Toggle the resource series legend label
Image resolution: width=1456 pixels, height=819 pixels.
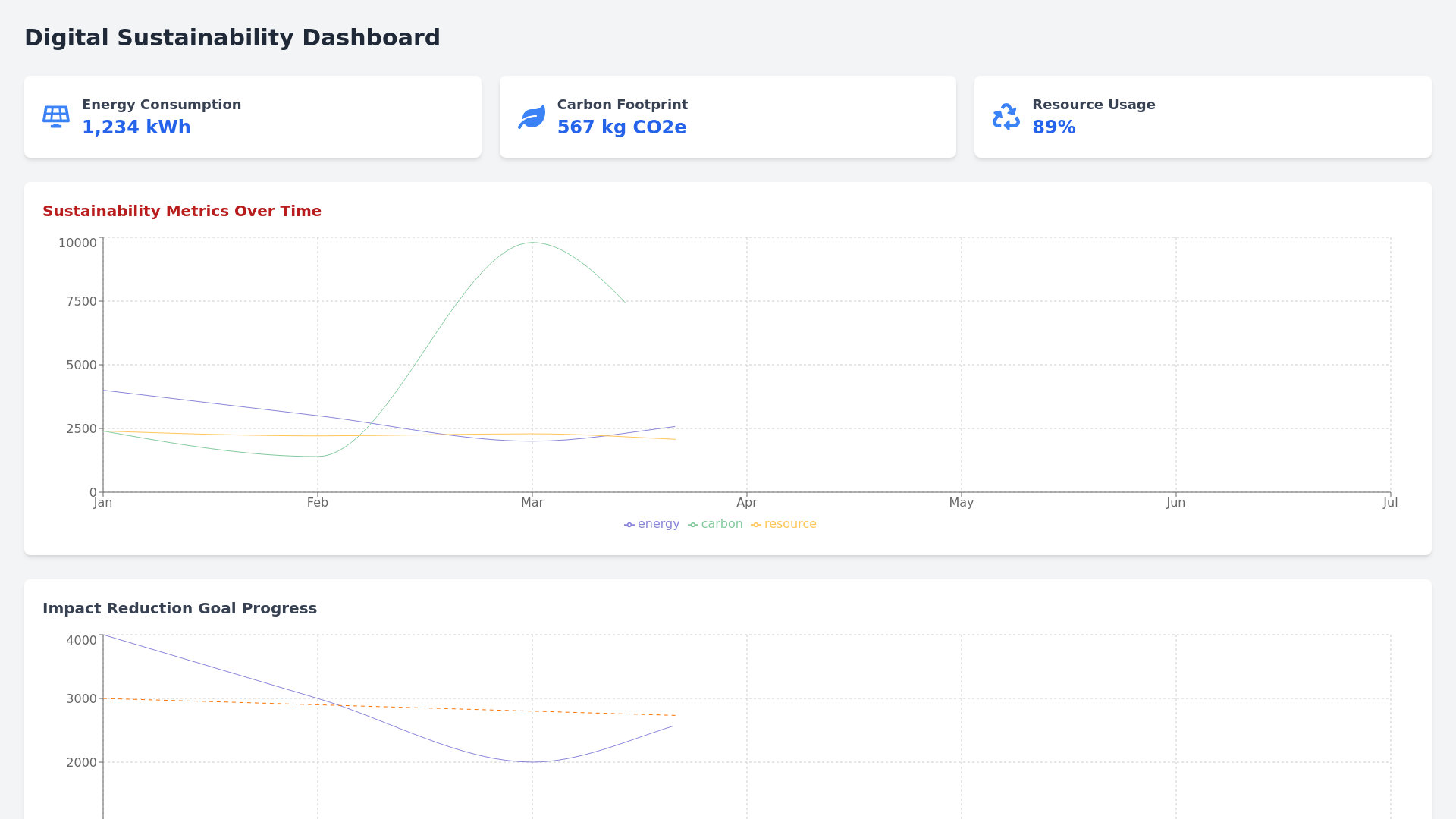[x=790, y=524]
